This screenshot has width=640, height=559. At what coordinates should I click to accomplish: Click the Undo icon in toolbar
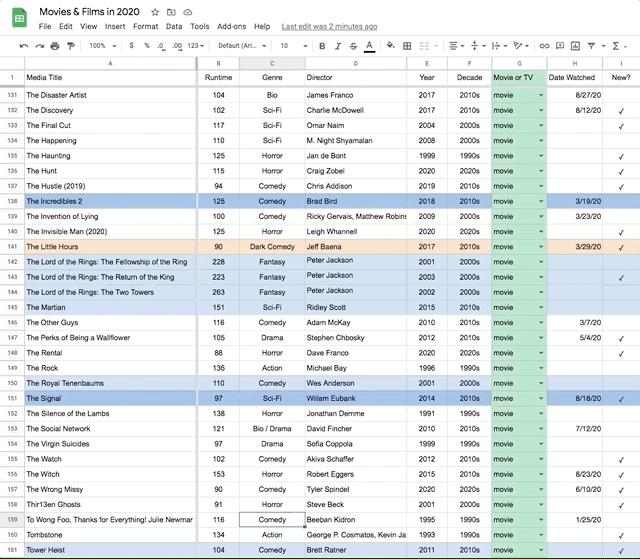tap(24, 46)
